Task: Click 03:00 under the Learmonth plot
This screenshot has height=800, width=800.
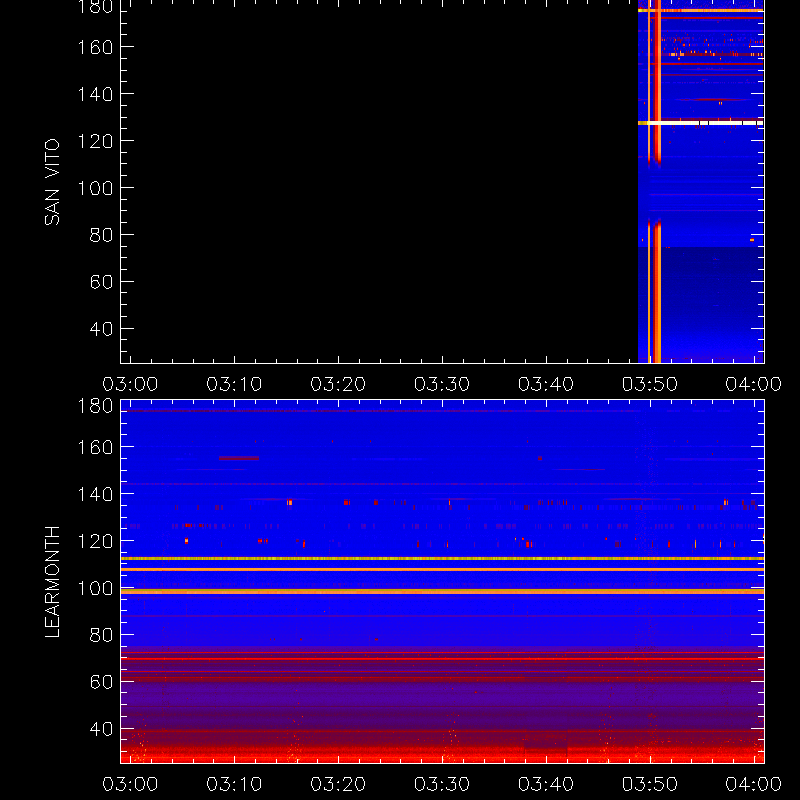Action: pyautogui.click(x=130, y=784)
